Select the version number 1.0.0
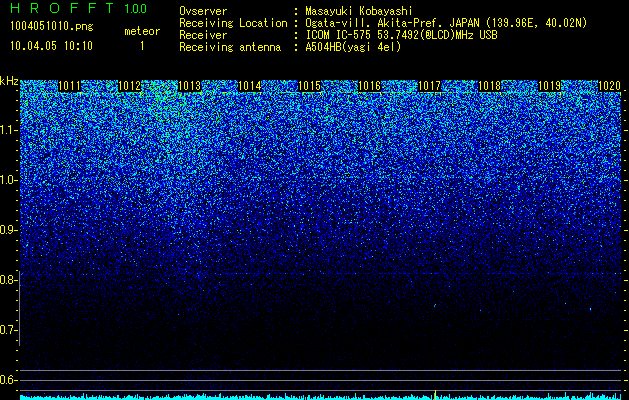Viewport: 629px width, 400px height. click(136, 8)
